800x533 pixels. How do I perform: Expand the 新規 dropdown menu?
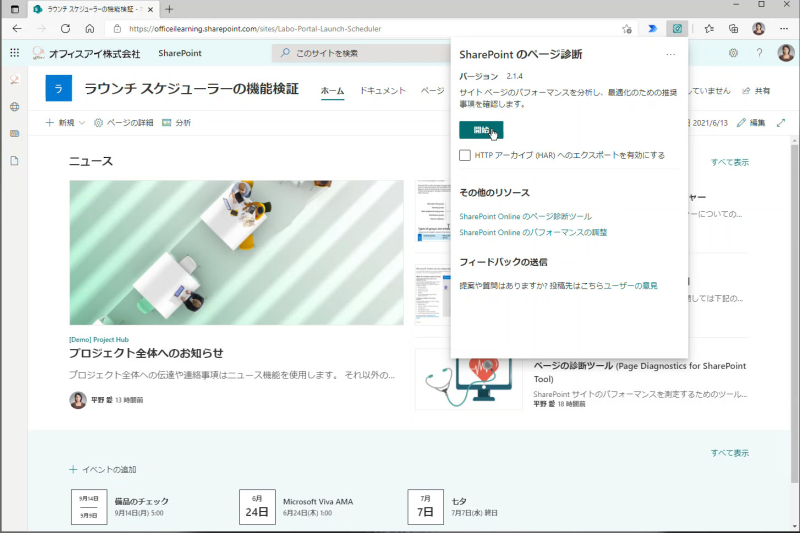[65, 122]
